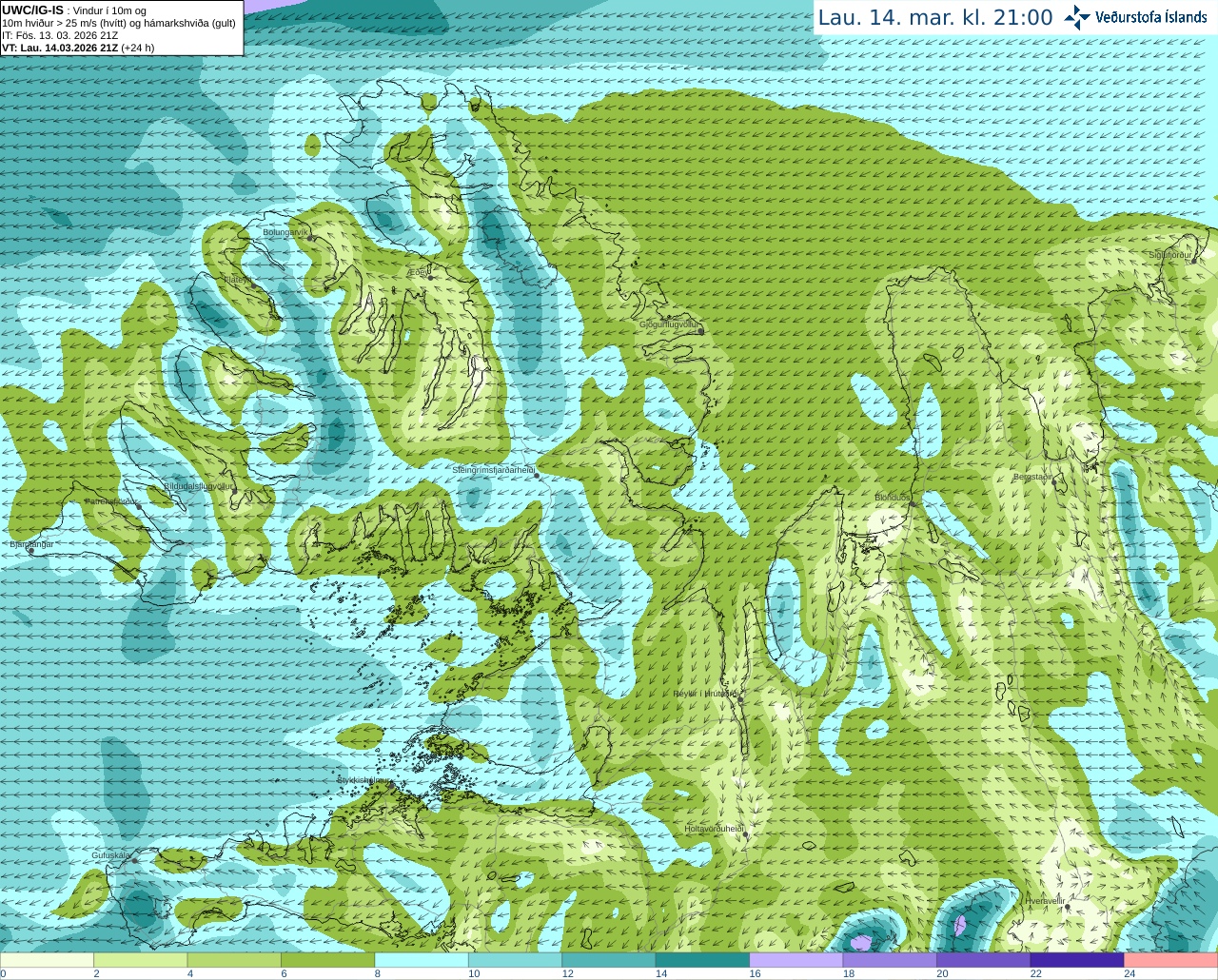
Task: Select the Flateyri station label
Action: point(238,280)
